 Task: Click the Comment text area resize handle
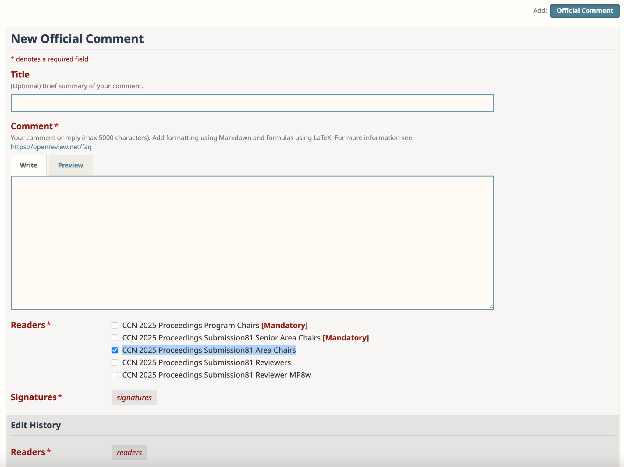(491, 307)
